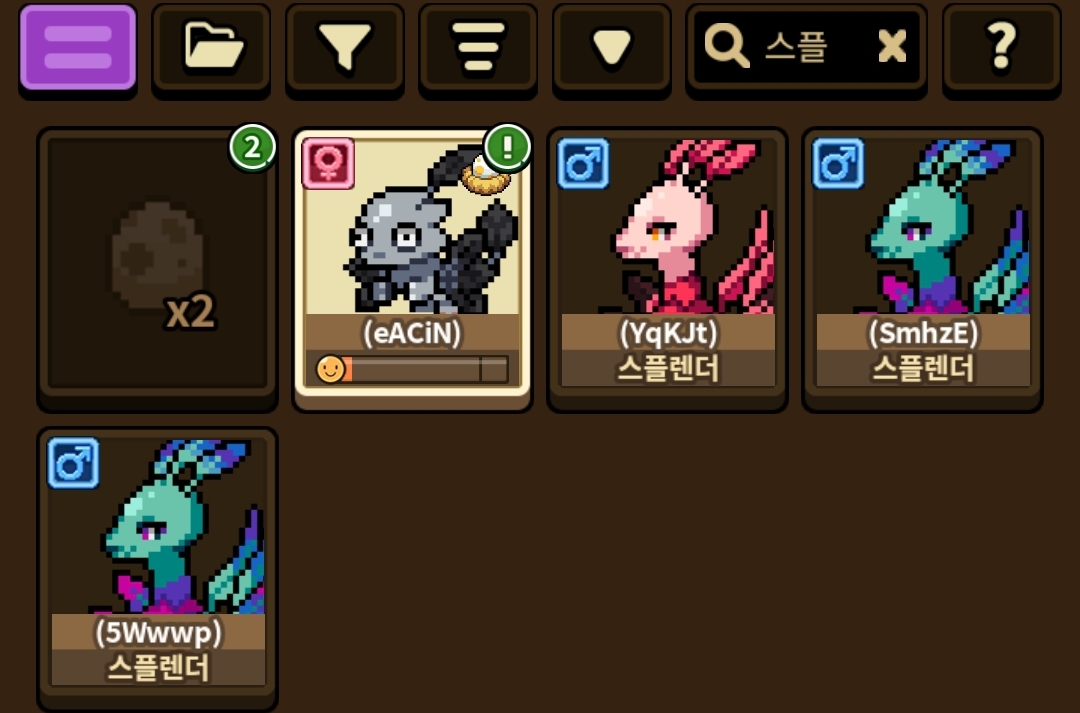Viewport: 1080px width, 713px height.
Task: Click the female gender icon on eACiN
Action: 329,163
